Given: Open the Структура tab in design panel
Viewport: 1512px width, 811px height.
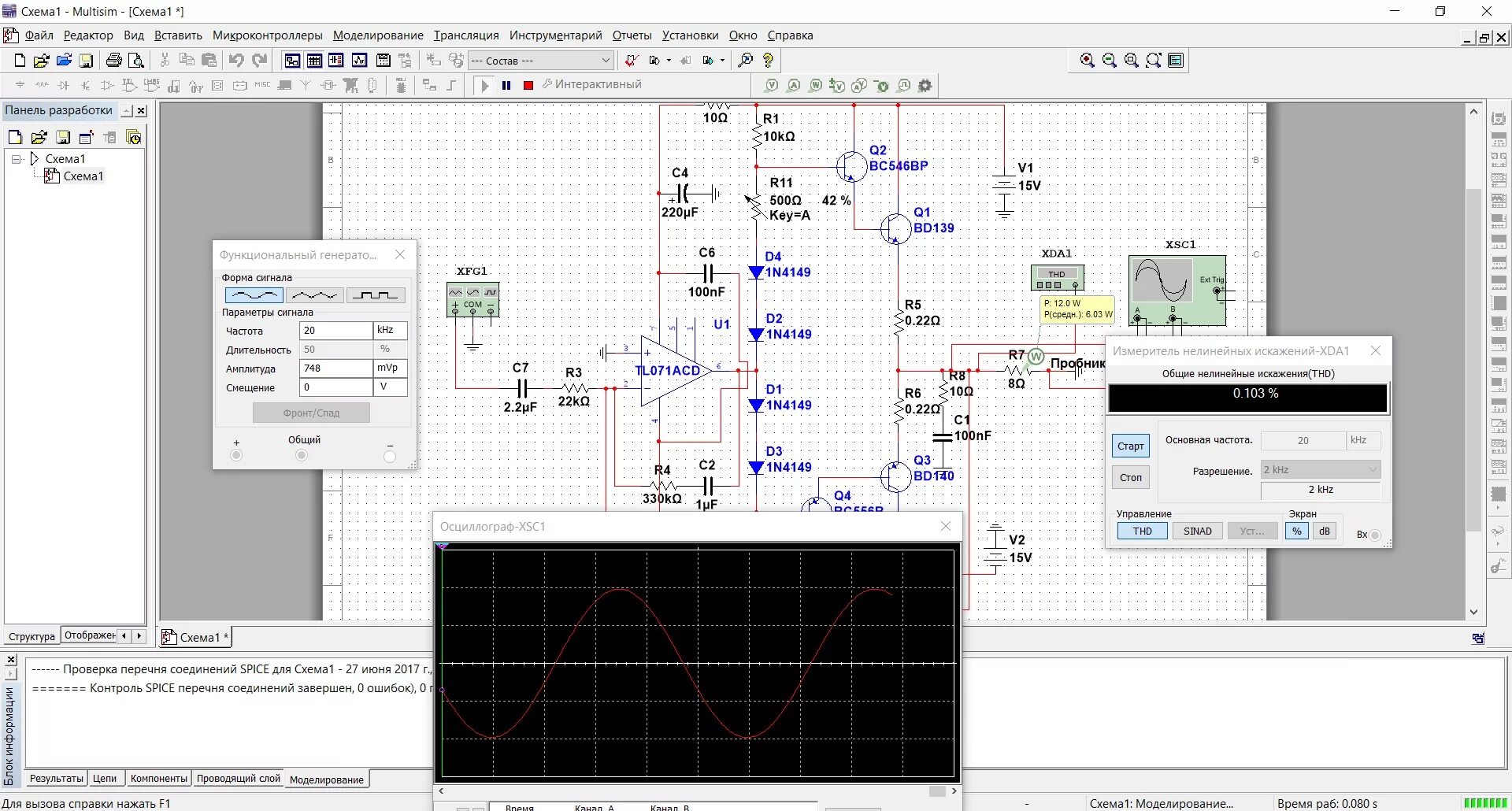Looking at the screenshot, I should tap(31, 636).
